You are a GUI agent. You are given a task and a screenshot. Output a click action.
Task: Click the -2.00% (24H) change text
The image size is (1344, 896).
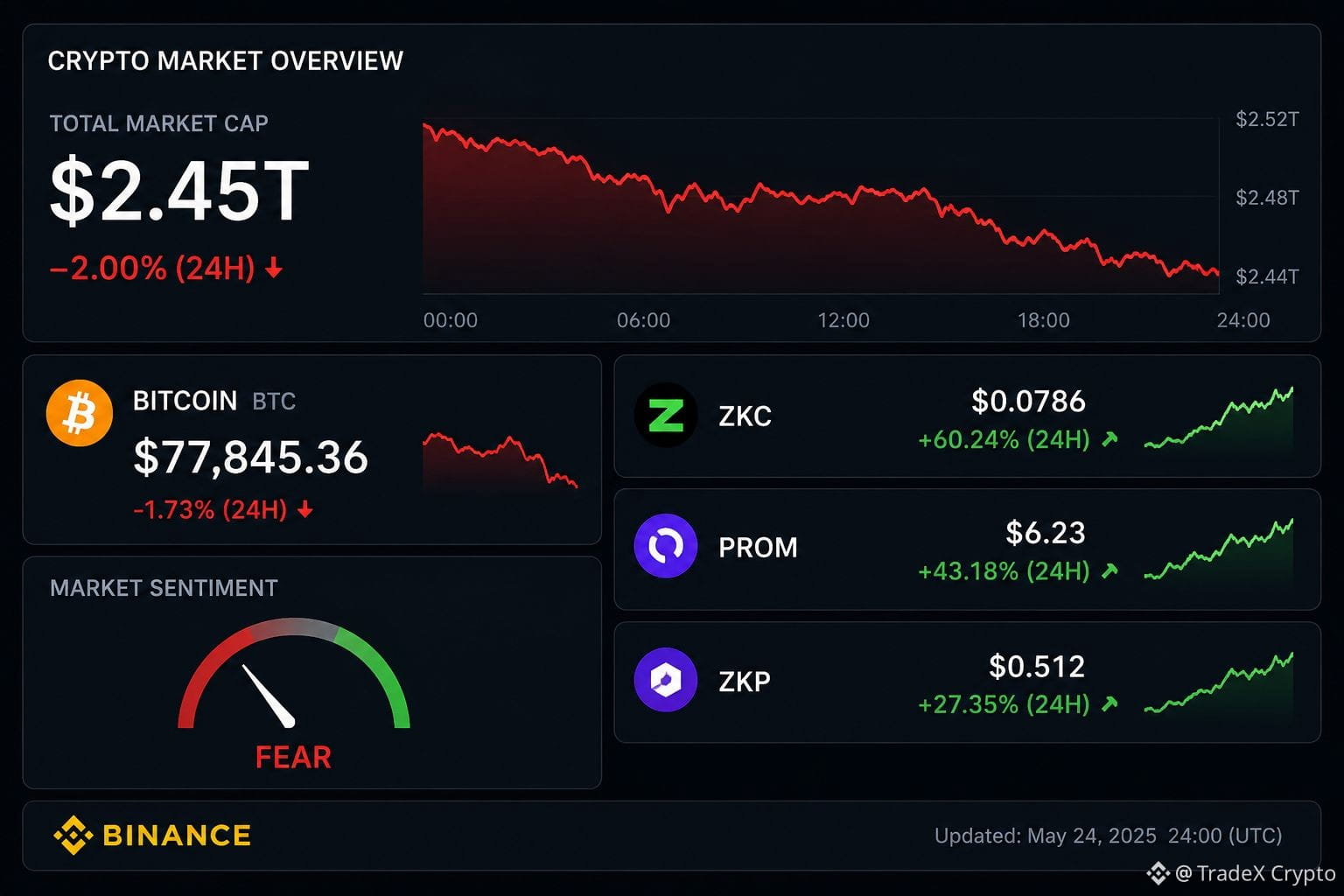point(152,268)
